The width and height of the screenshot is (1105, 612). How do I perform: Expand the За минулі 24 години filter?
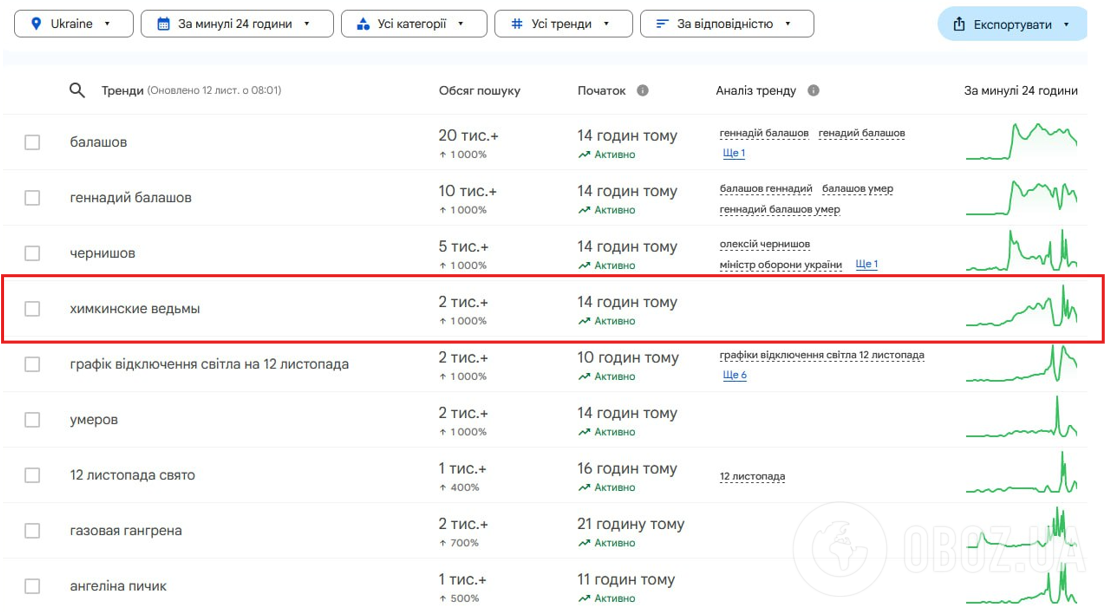(x=233, y=24)
